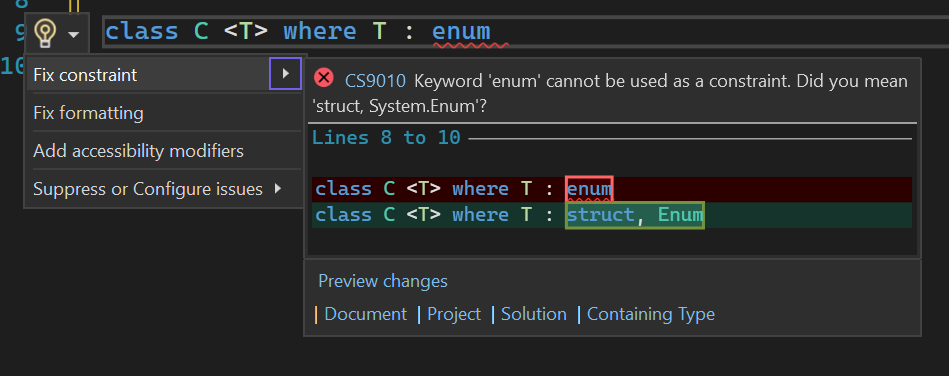
Task: Apply fix to Containing Type
Action: (651, 314)
